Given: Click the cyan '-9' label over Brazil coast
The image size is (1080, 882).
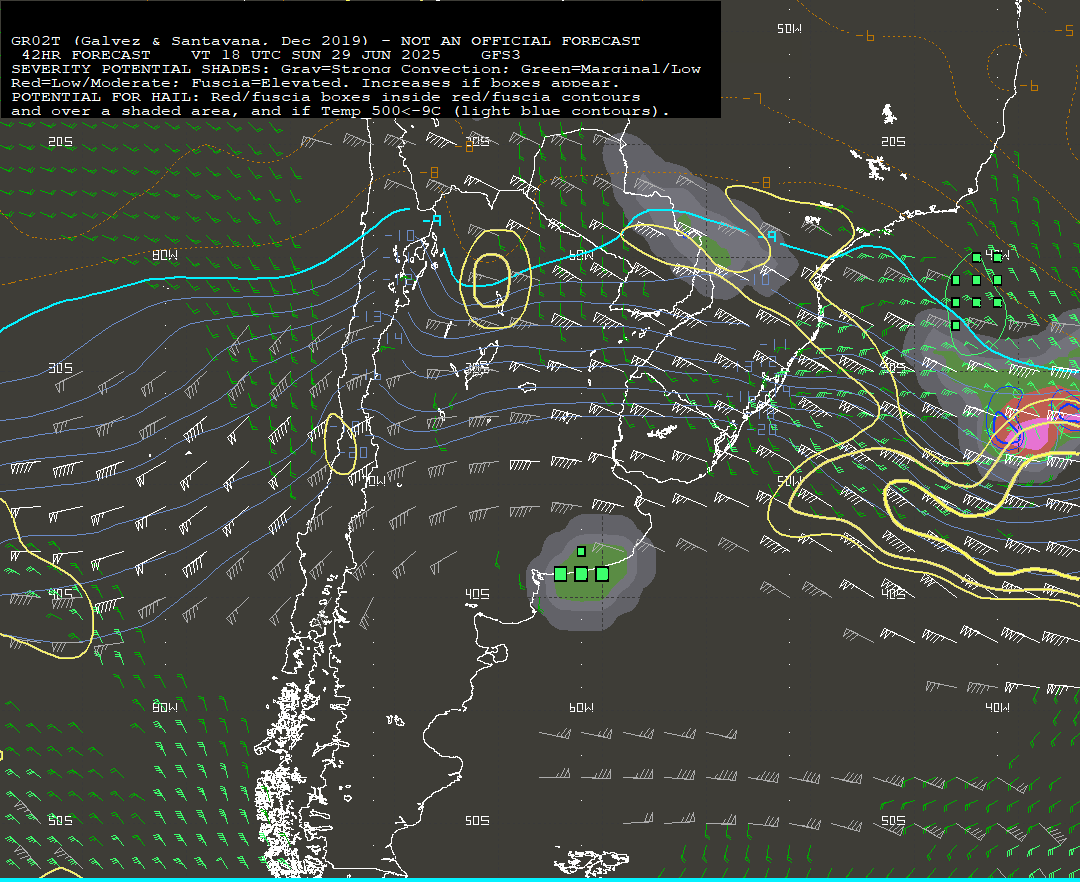Looking at the screenshot, I should pos(767,237).
